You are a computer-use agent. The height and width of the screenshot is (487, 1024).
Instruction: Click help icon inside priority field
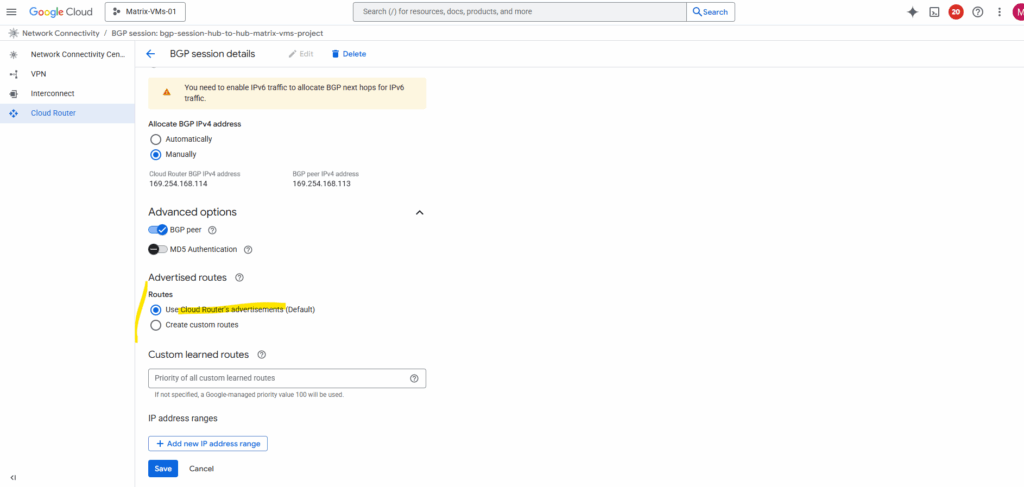(x=414, y=379)
